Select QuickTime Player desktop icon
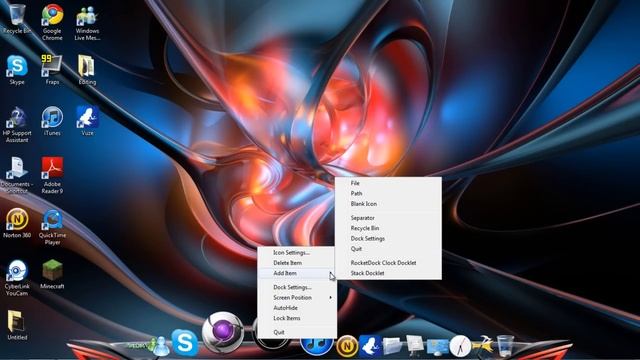This screenshot has width=640, height=360. click(52, 227)
